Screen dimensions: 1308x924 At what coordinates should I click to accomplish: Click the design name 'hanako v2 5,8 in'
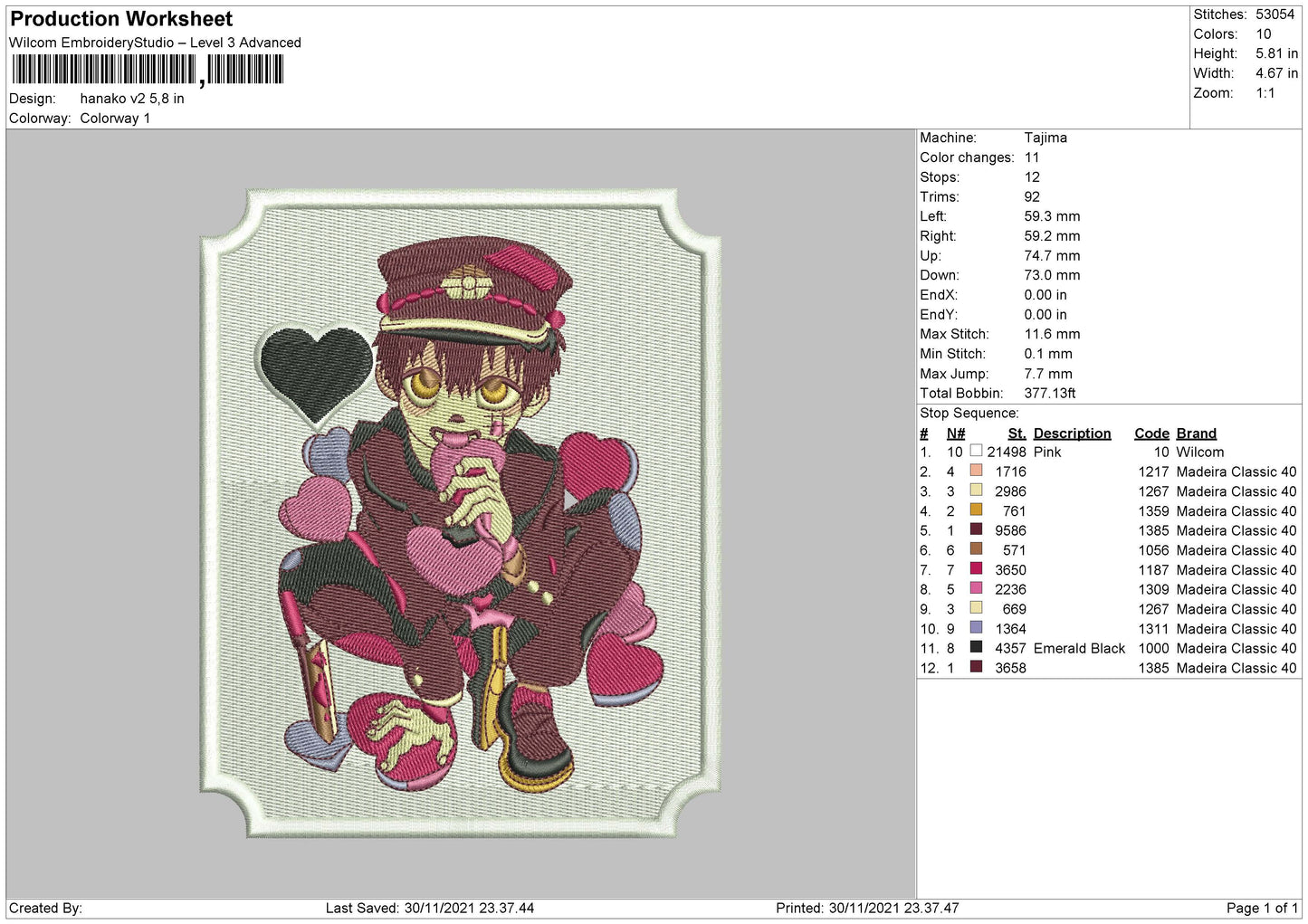pyautogui.click(x=132, y=99)
